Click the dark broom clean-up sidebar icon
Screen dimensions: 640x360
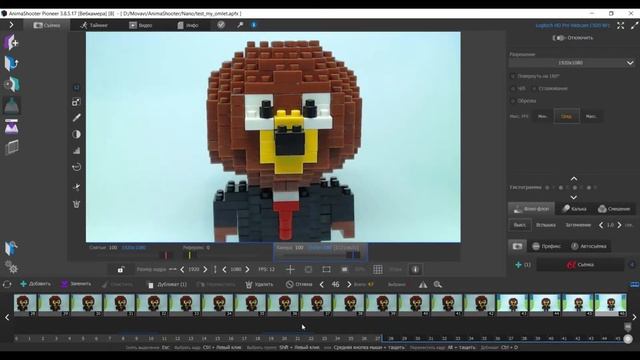point(11,105)
